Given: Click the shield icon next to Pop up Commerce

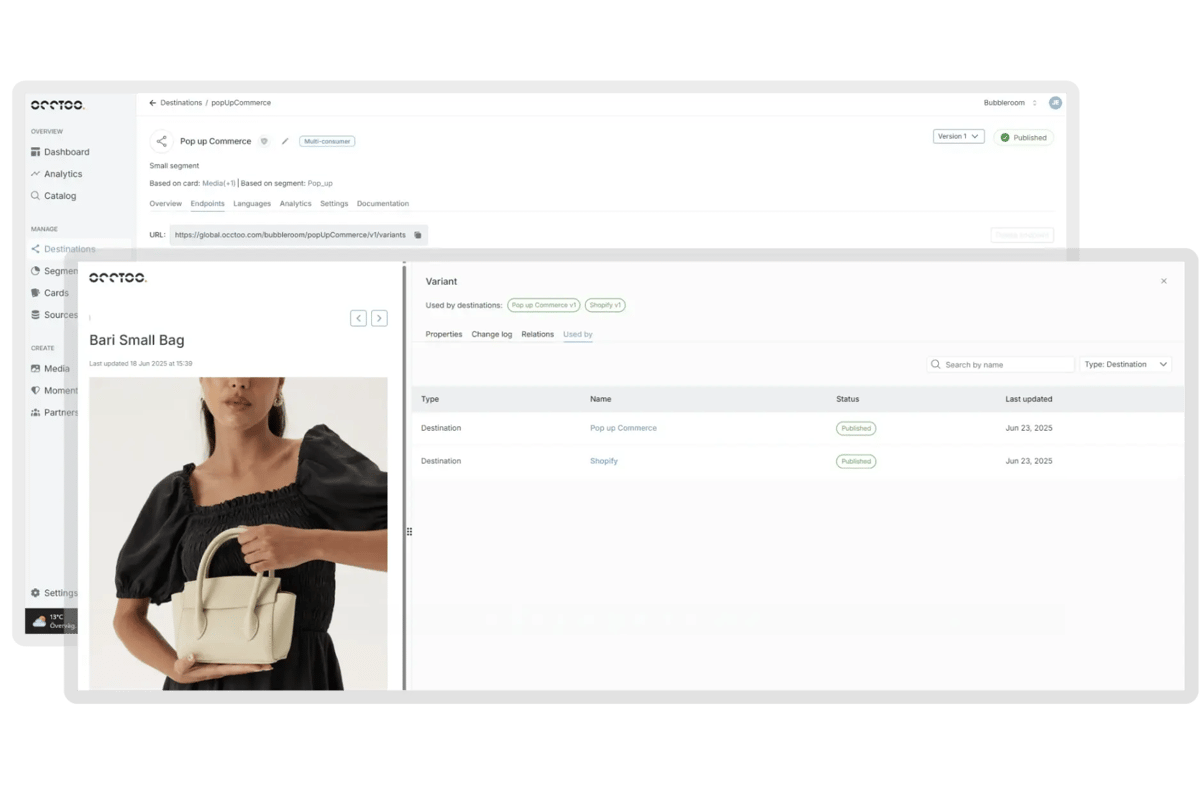Looking at the screenshot, I should (x=264, y=142).
